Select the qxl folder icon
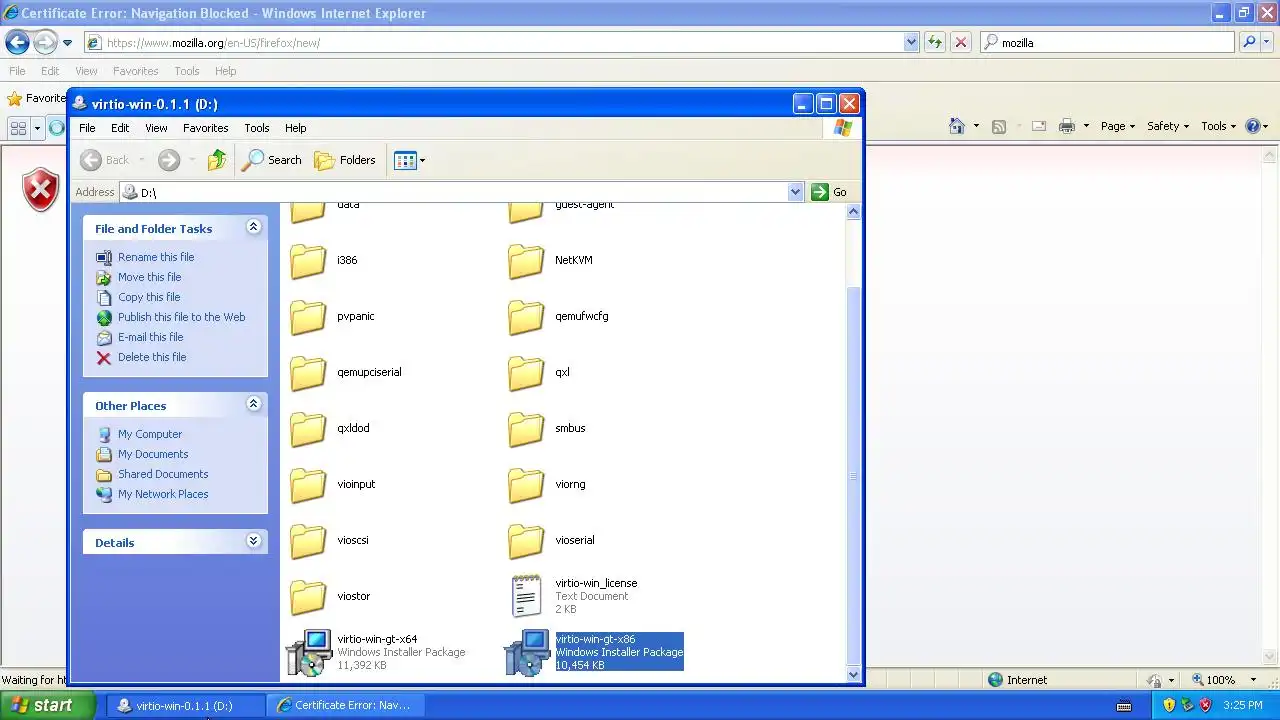 pyautogui.click(x=526, y=372)
